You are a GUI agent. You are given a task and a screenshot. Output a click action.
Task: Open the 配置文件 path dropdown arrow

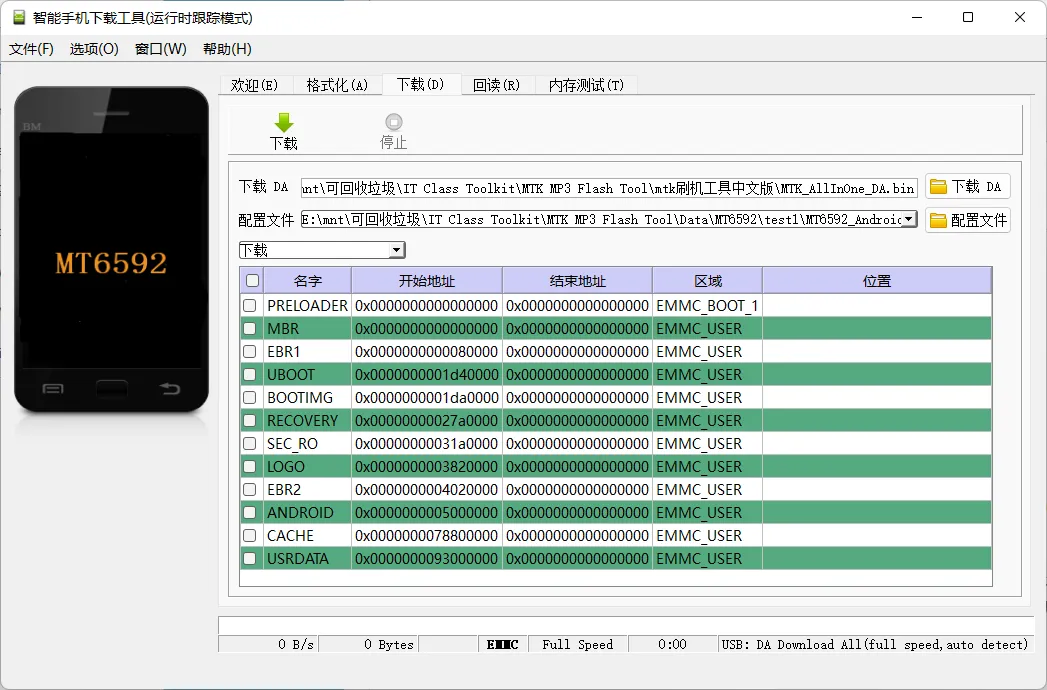click(x=909, y=219)
